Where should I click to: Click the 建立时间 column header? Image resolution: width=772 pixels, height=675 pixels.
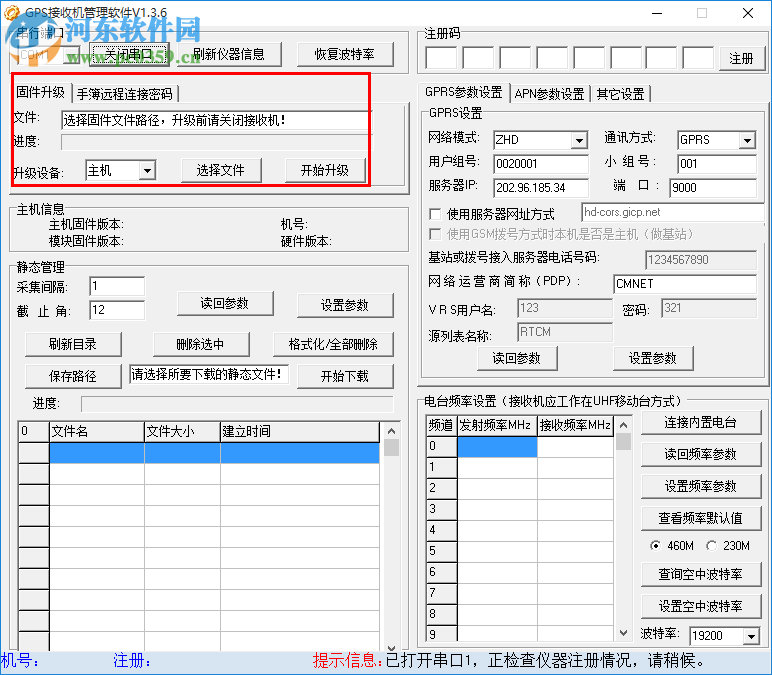pyautogui.click(x=300, y=432)
